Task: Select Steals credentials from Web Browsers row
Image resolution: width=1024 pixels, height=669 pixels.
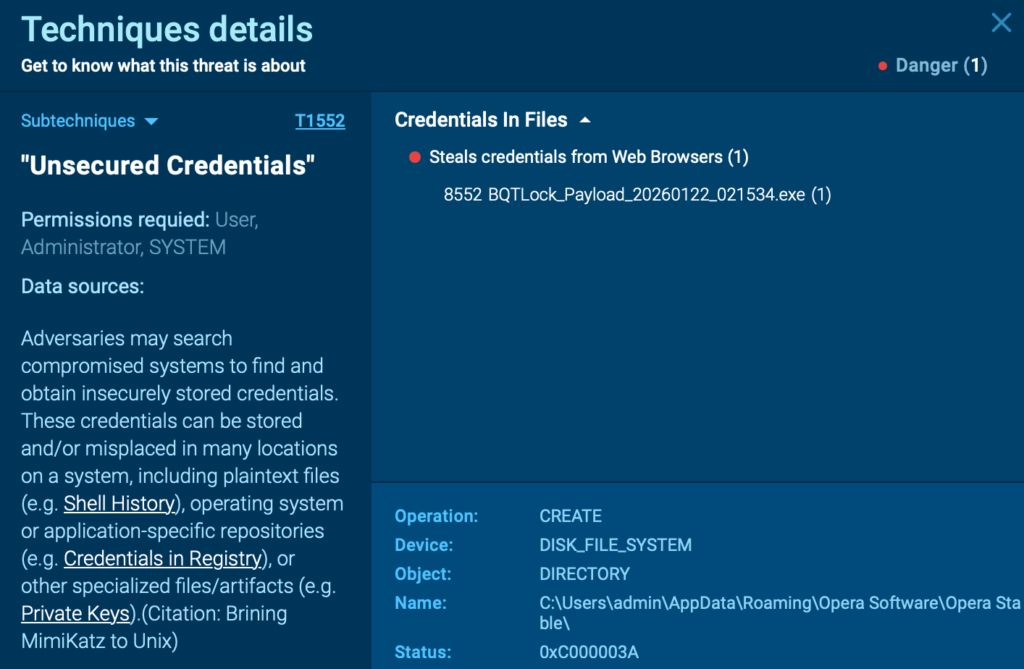Action: click(x=588, y=157)
